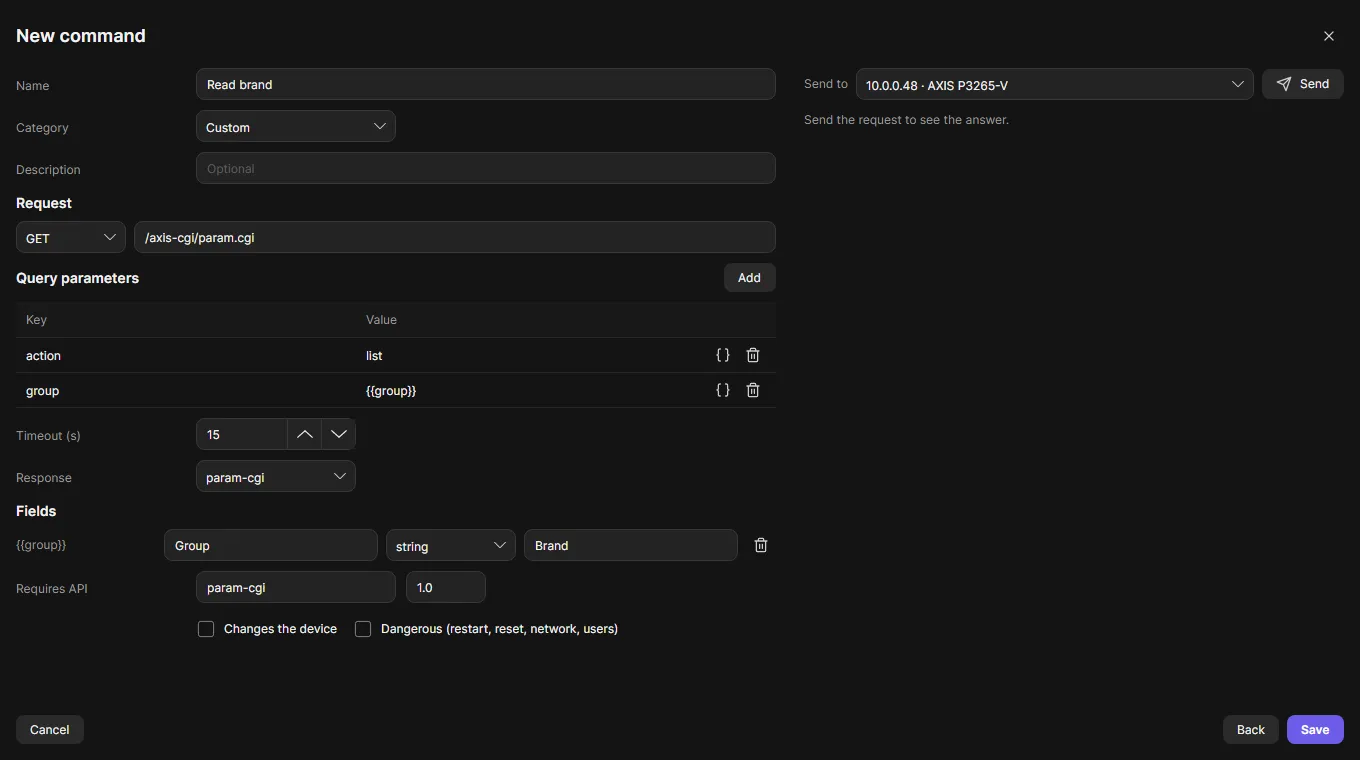
Task: Select the action key cell
Action: click(186, 355)
